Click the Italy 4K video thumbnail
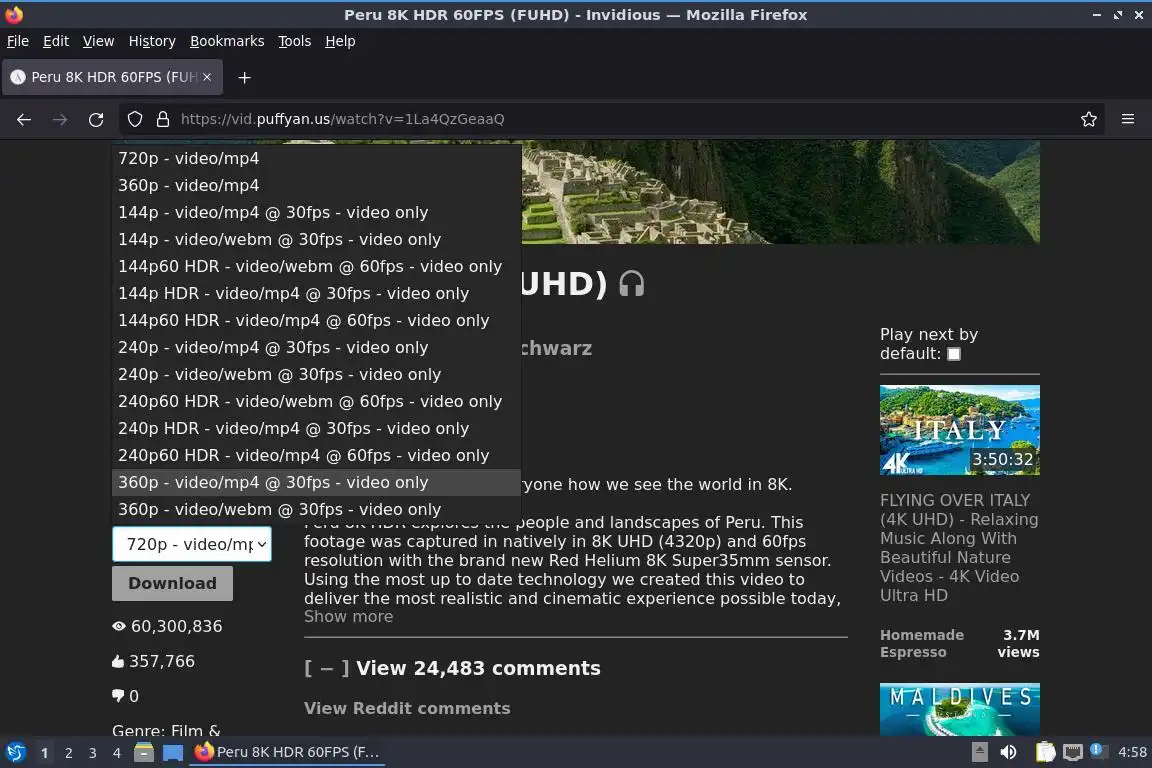This screenshot has height=768, width=1152. 960,430
